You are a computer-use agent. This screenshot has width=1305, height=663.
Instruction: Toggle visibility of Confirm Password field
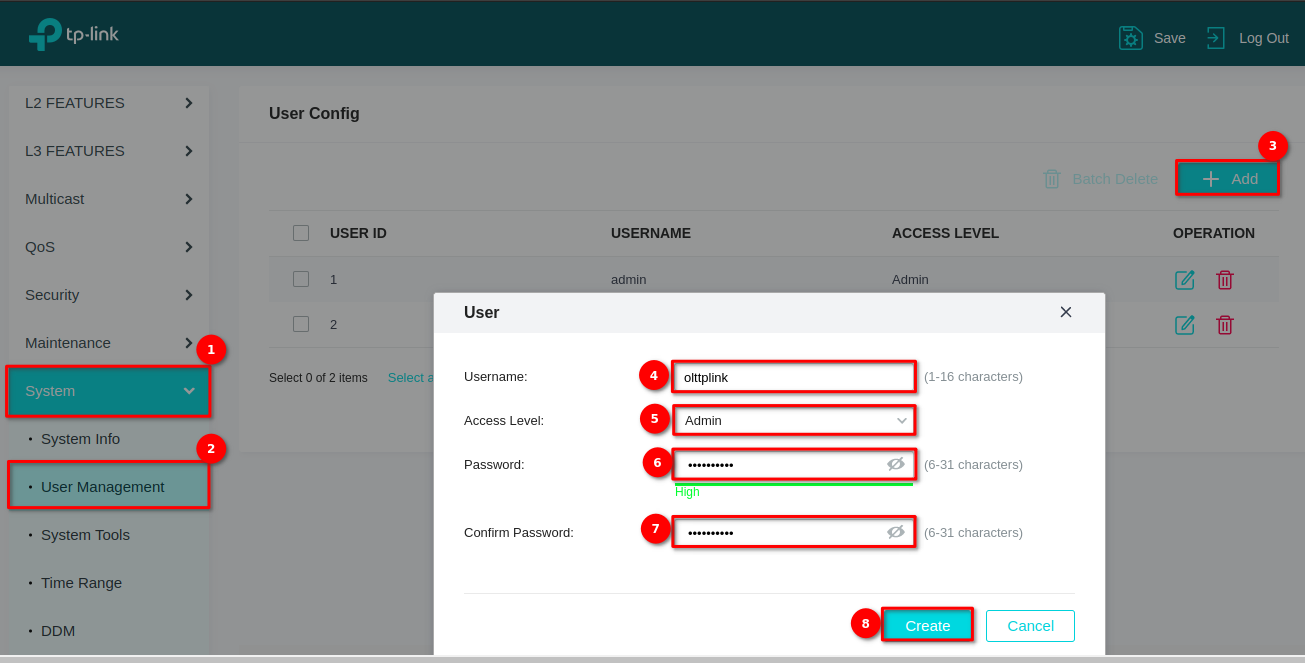[x=896, y=532]
